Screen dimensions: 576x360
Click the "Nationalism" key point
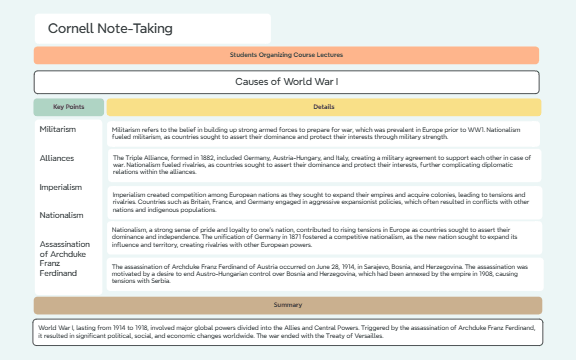click(x=61, y=215)
